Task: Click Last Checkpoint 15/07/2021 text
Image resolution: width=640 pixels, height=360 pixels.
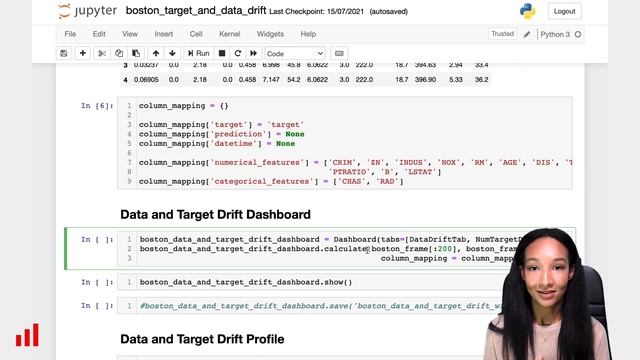Action: [316, 11]
